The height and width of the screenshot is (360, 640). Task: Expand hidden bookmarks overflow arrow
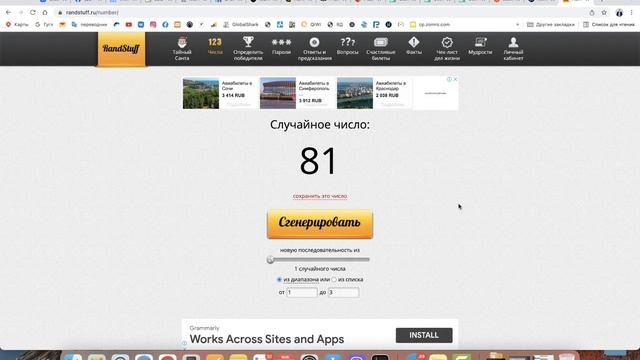click(x=518, y=24)
